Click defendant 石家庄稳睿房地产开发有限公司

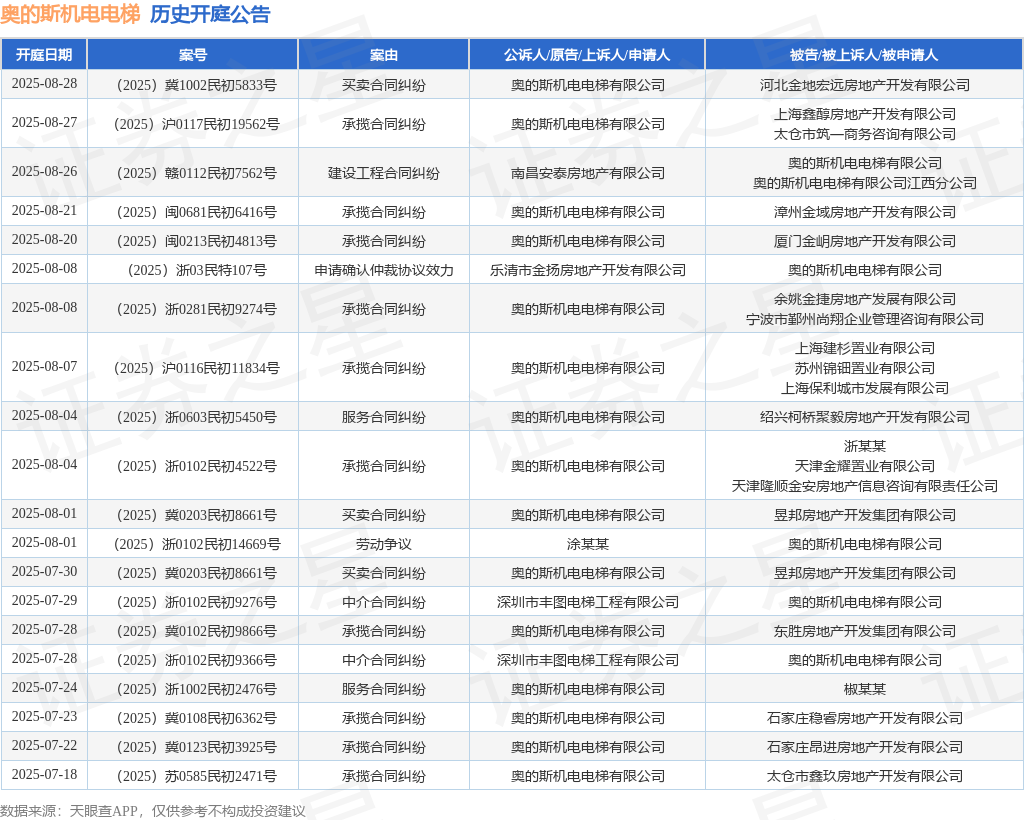pos(864,718)
